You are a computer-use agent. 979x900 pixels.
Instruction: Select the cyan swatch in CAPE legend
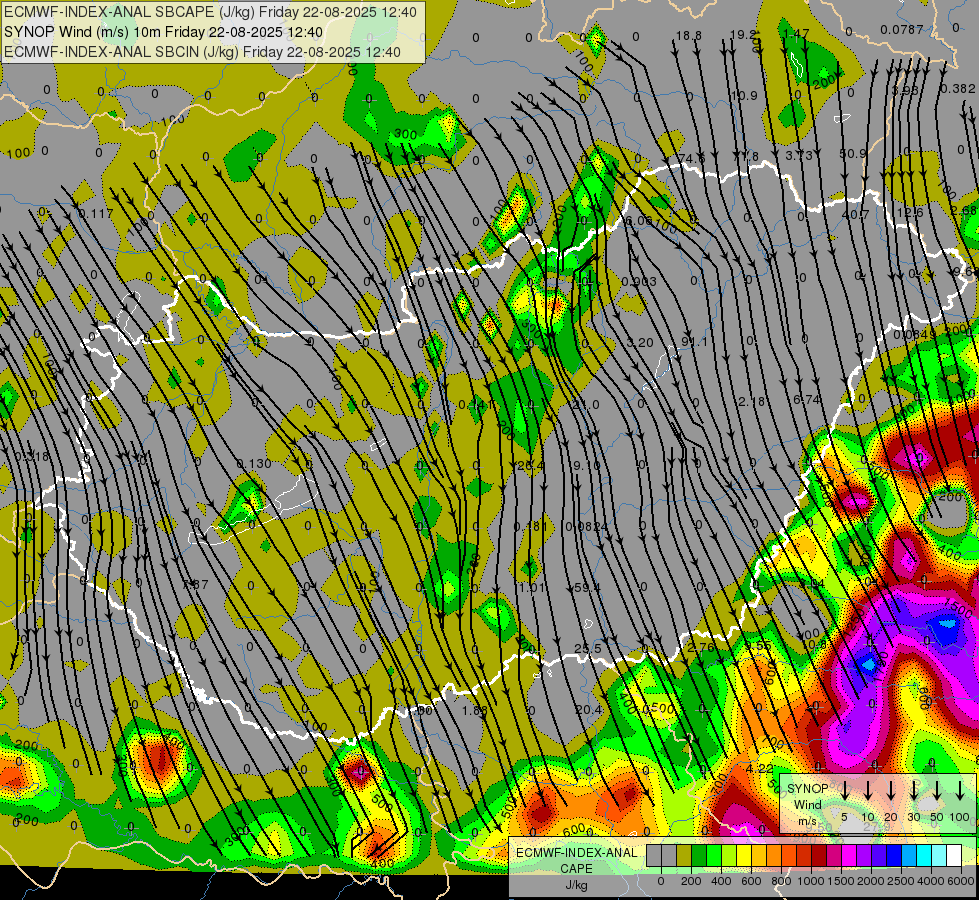point(923,856)
